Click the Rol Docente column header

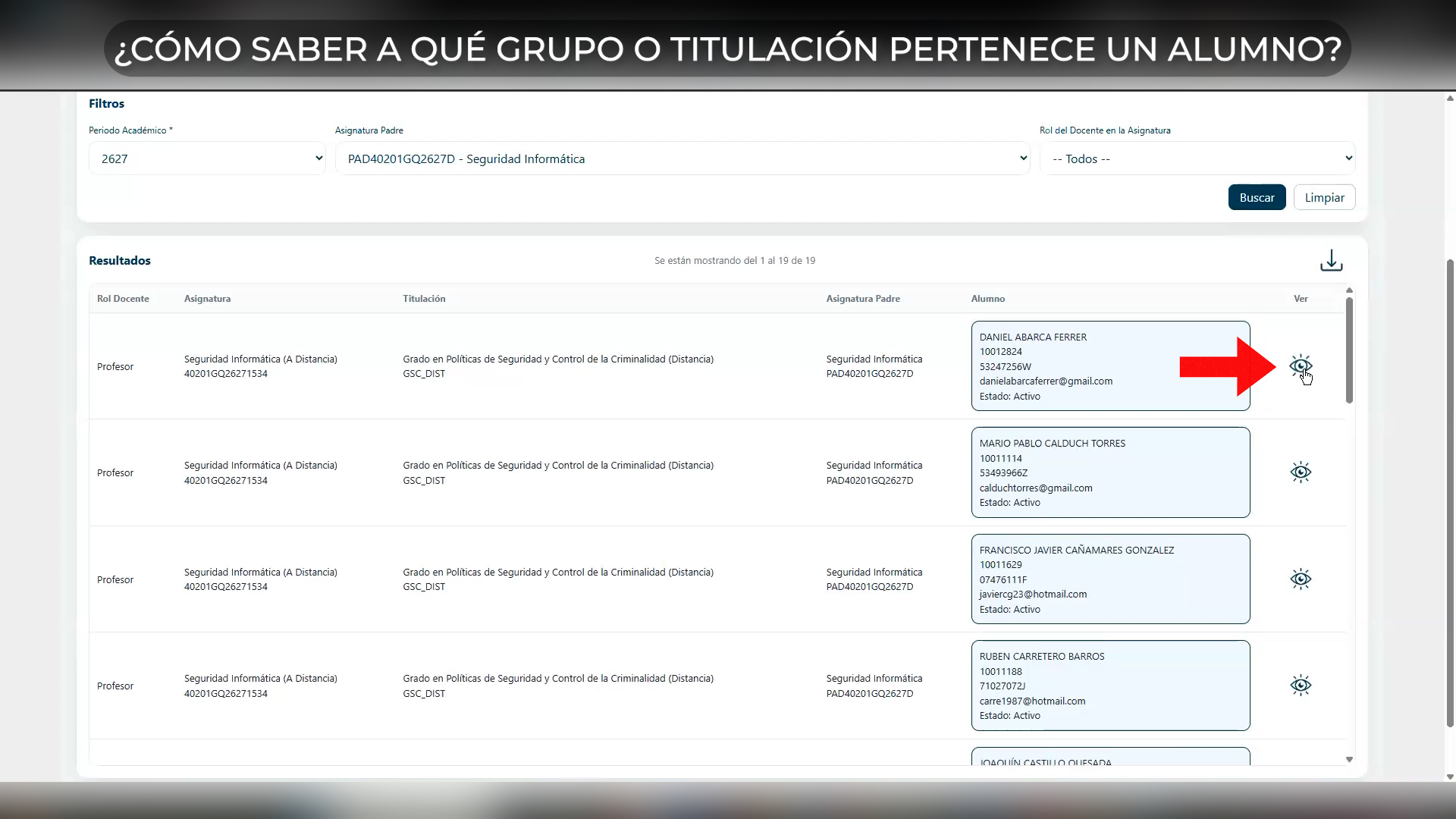[123, 299]
